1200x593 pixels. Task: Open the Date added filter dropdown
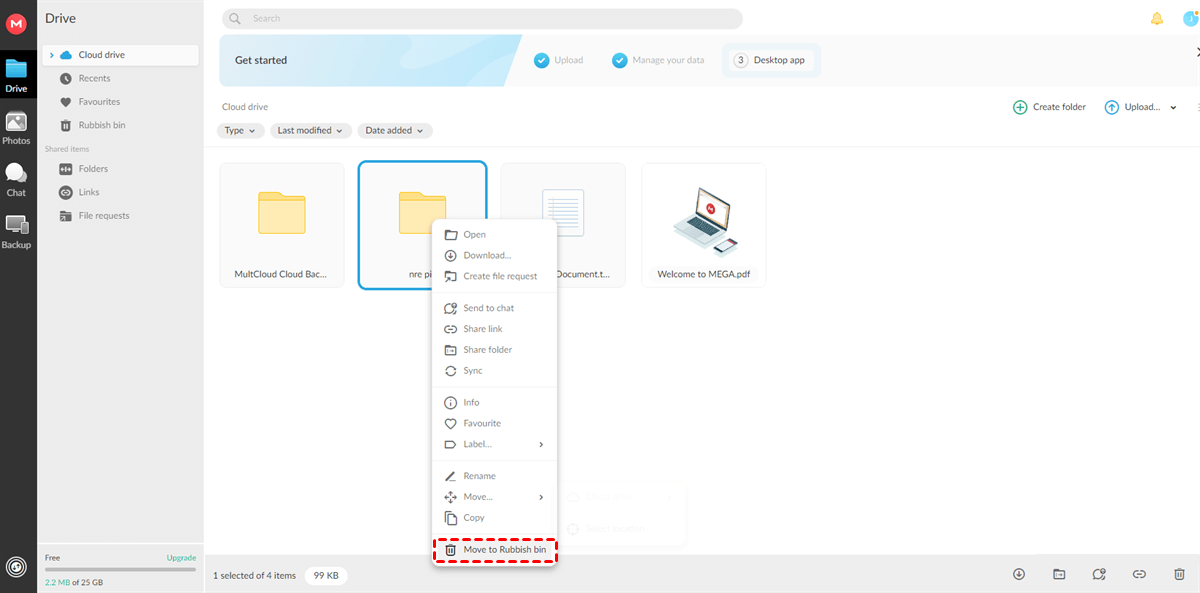pos(395,131)
